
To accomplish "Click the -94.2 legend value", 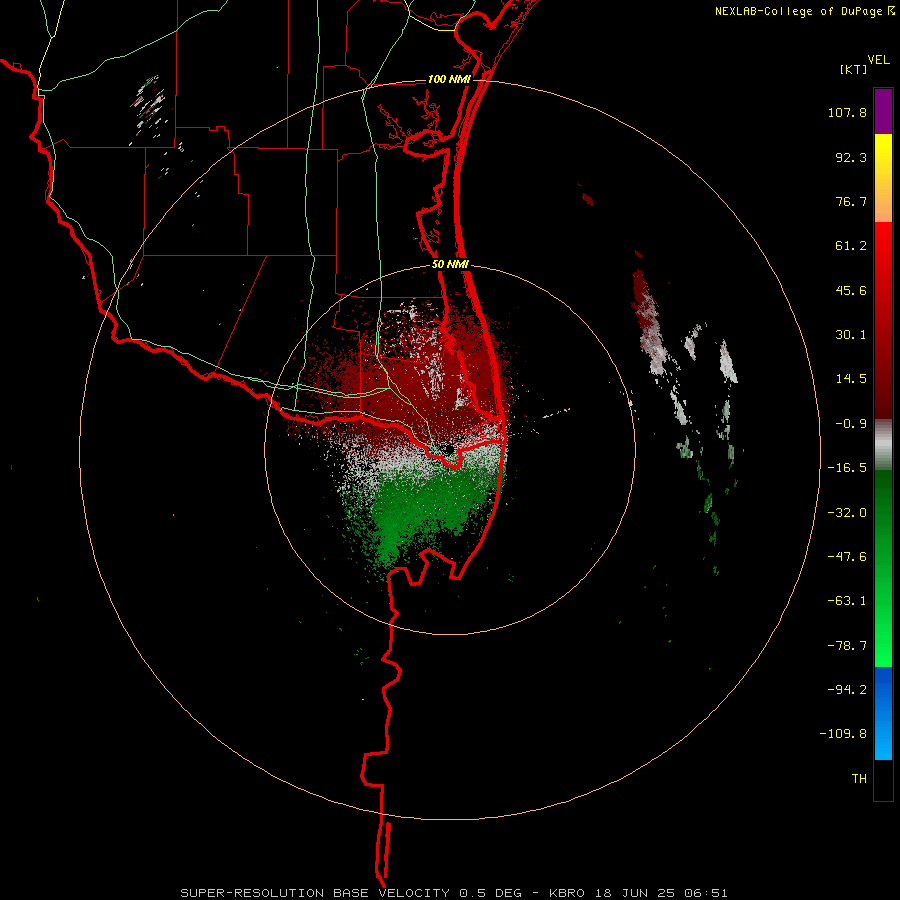I will coord(847,689).
